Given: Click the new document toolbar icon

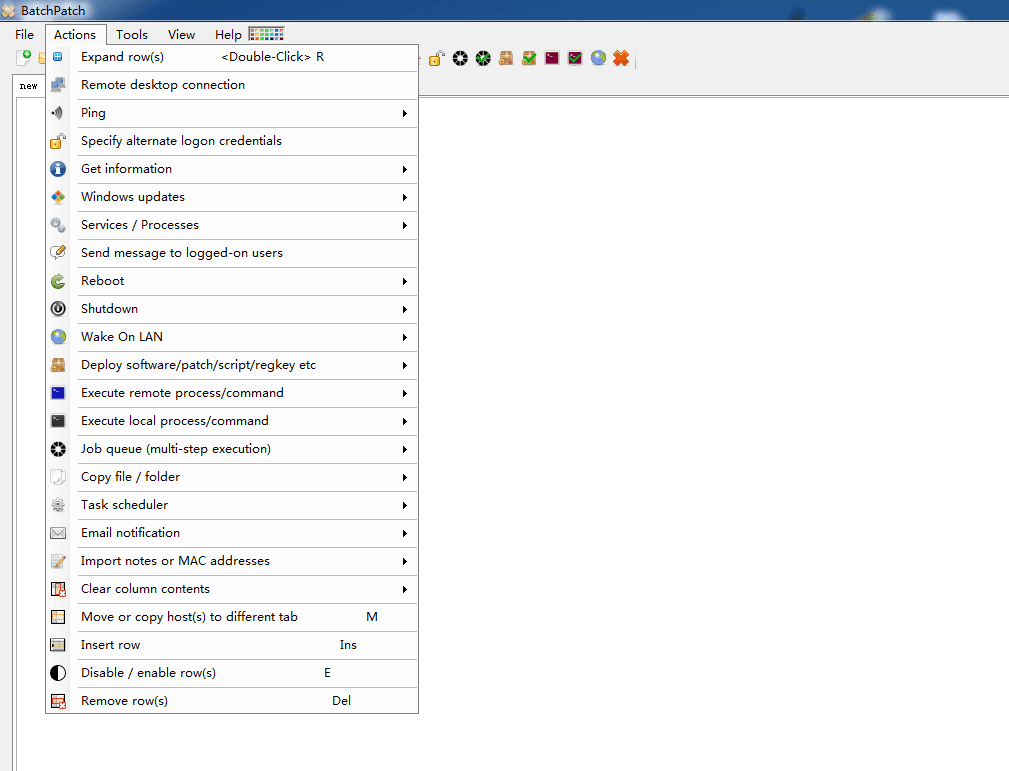Looking at the screenshot, I should tap(24, 59).
